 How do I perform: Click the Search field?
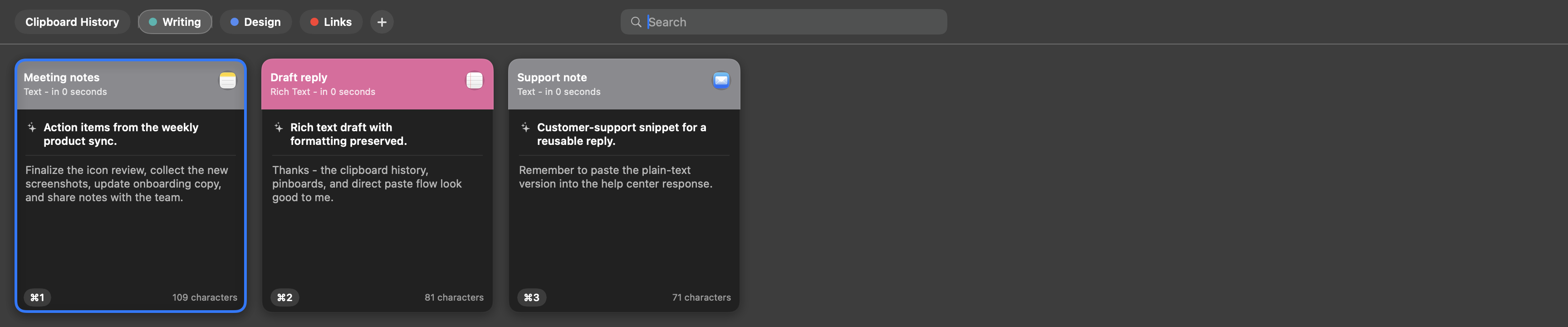784,22
